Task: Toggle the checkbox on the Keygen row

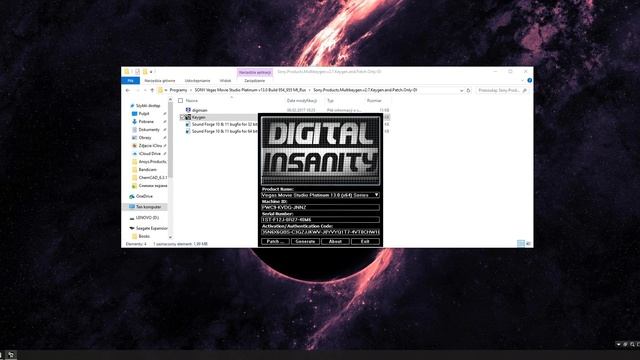Action: pyautogui.click(x=182, y=117)
